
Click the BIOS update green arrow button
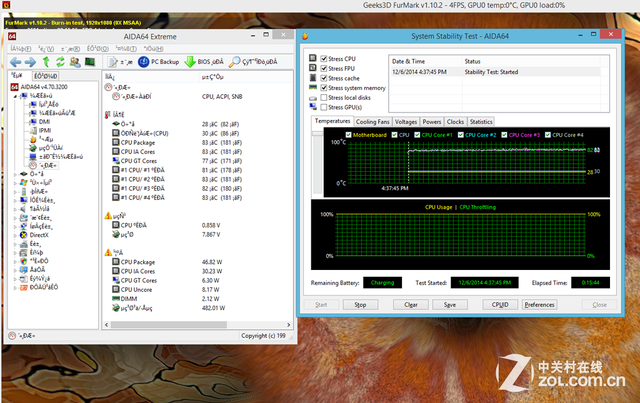coord(204,62)
